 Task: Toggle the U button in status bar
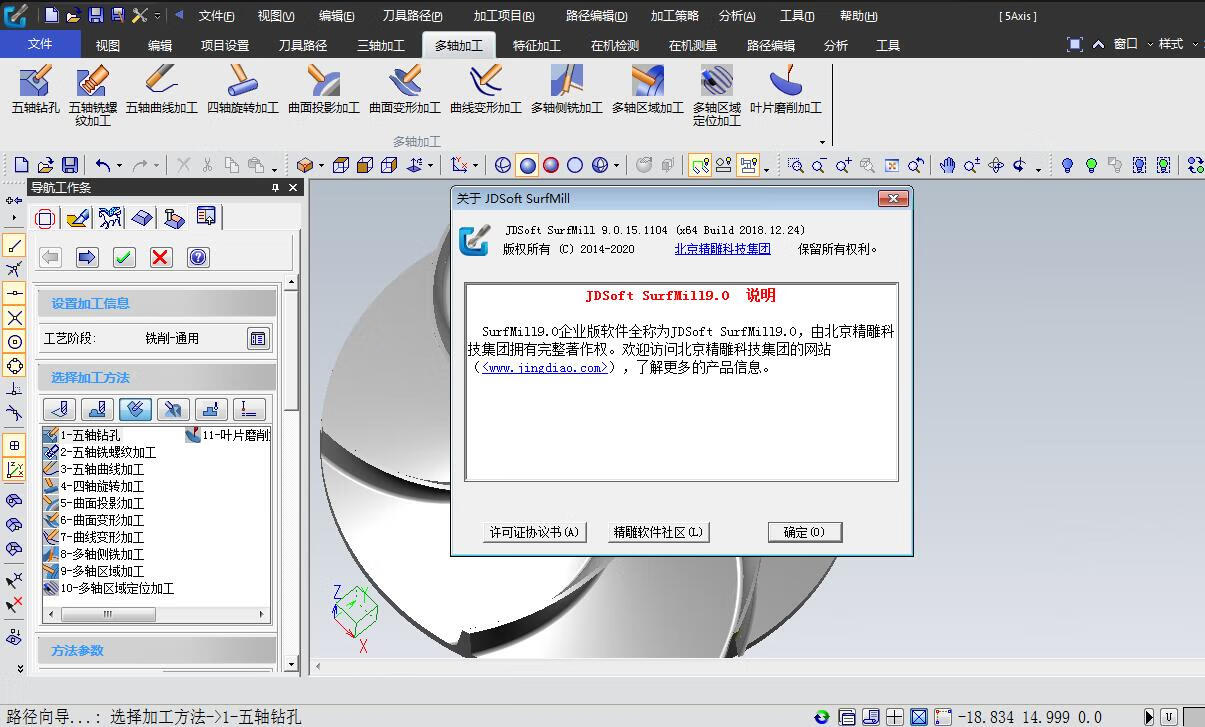pos(1168,717)
